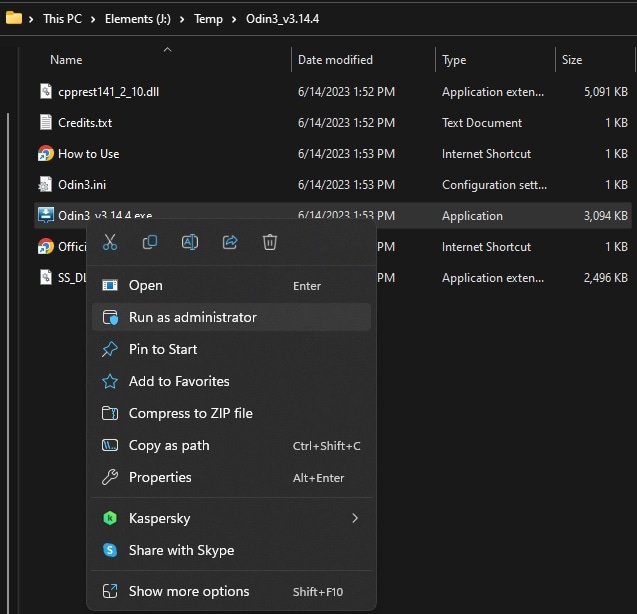
Task: Click the chevron before Temp in breadcrumb
Action: point(183,19)
